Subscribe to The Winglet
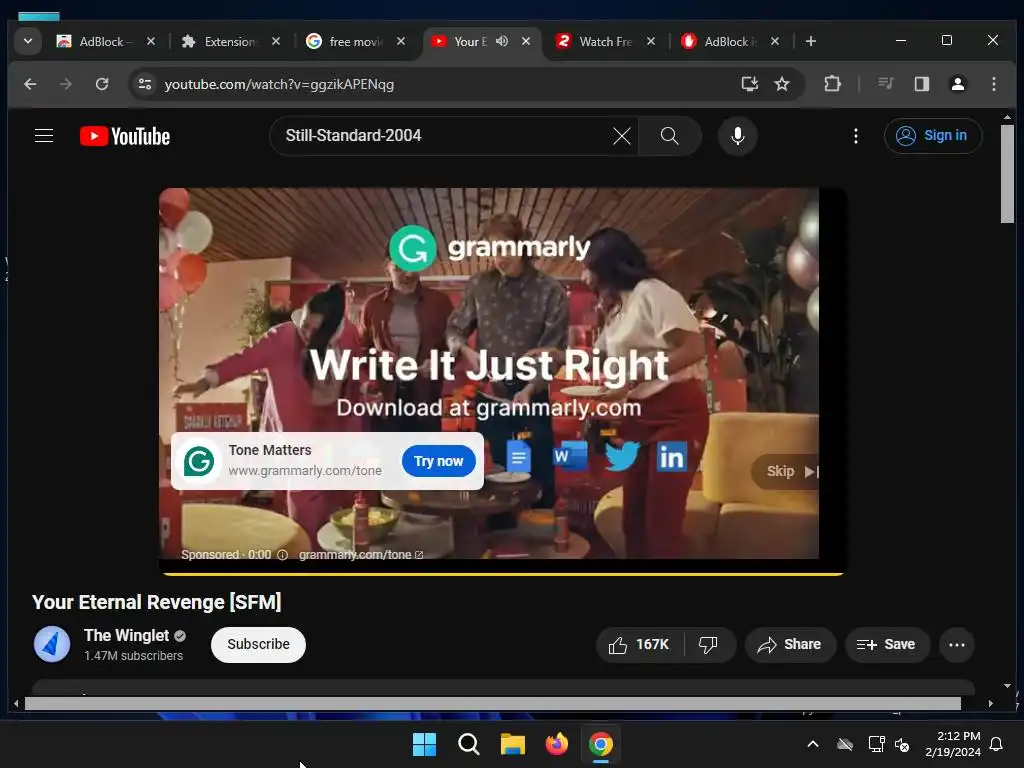Screen dimensions: 1024x768 (x=258, y=645)
